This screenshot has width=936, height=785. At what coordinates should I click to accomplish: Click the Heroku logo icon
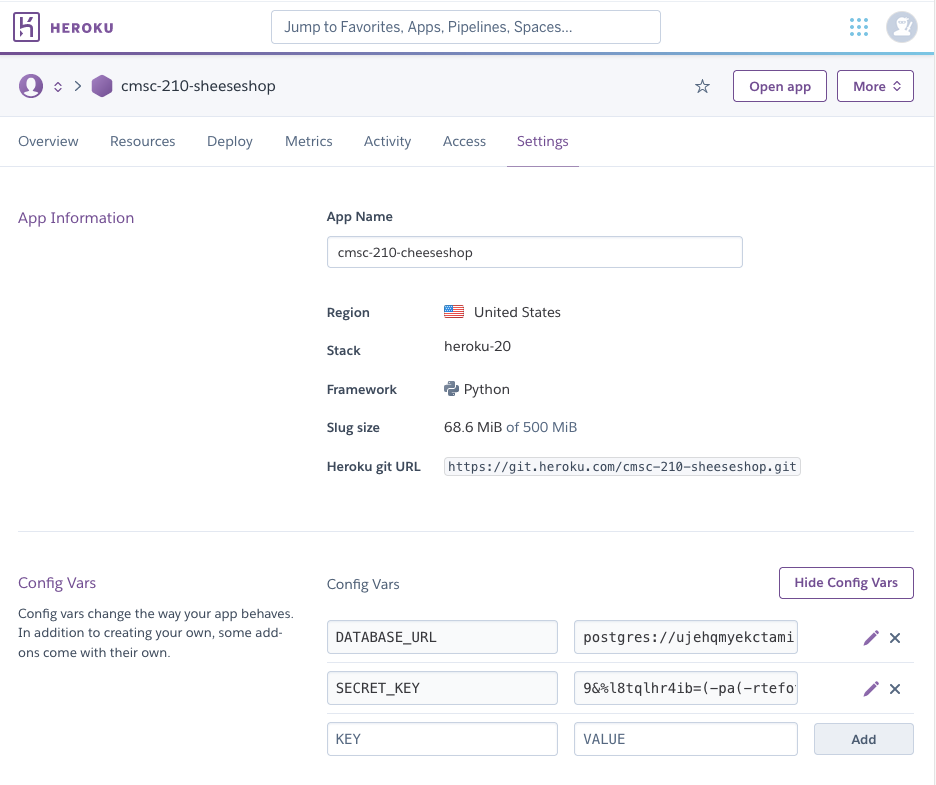[x=27, y=27]
